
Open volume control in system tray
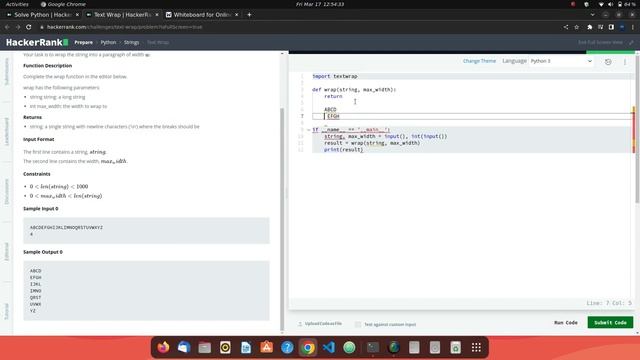click(610, 4)
